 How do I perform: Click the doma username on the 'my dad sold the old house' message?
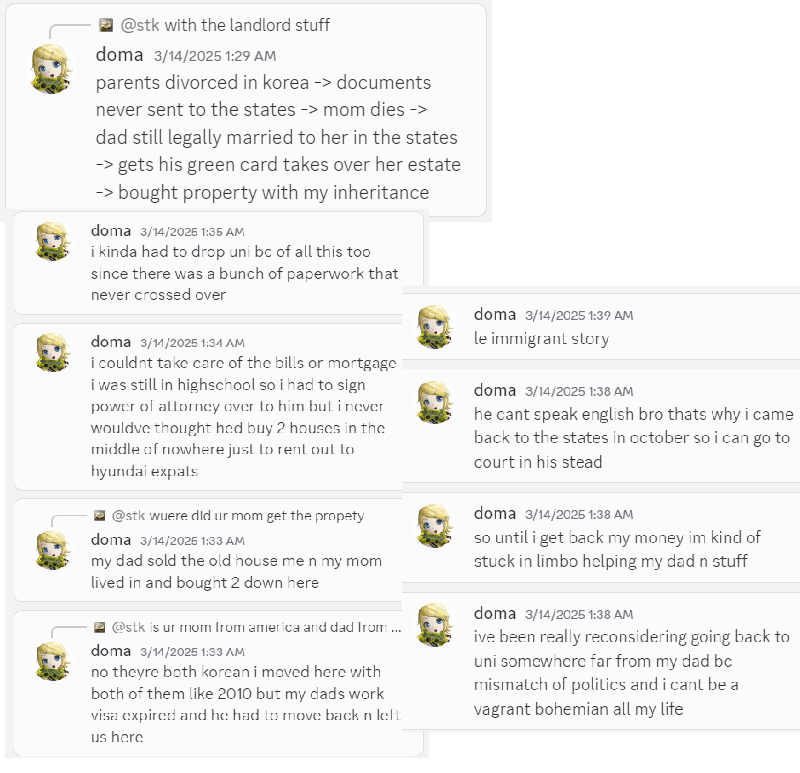click(x=111, y=540)
